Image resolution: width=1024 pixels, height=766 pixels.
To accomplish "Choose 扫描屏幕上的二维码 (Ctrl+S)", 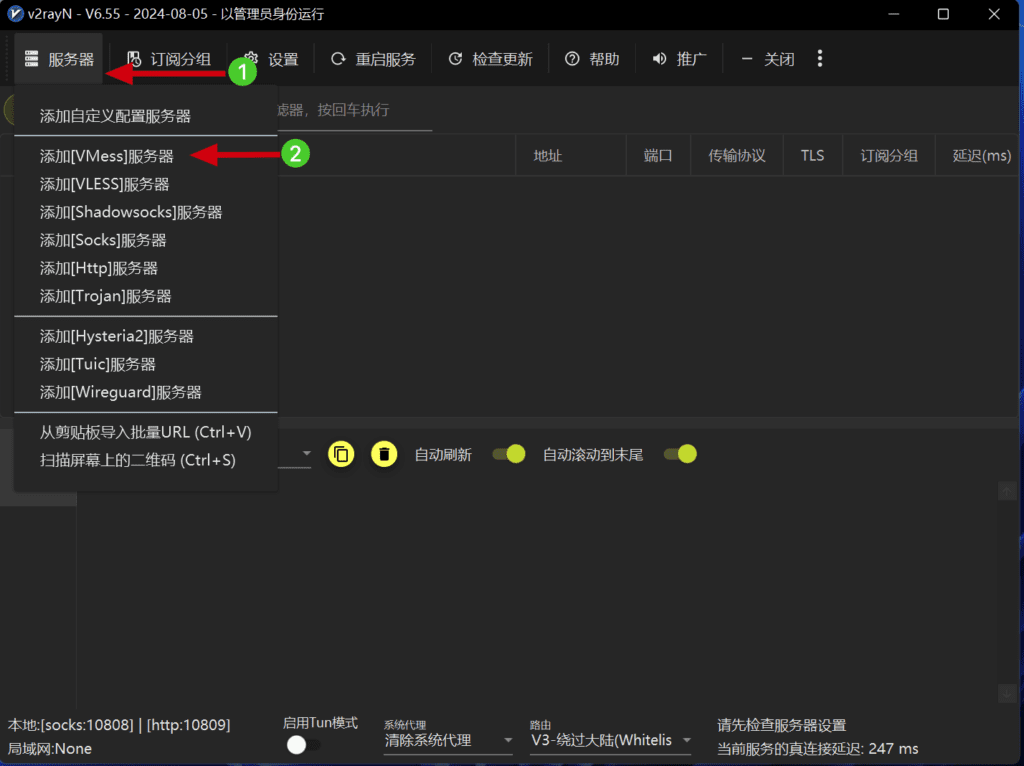I will [146, 460].
